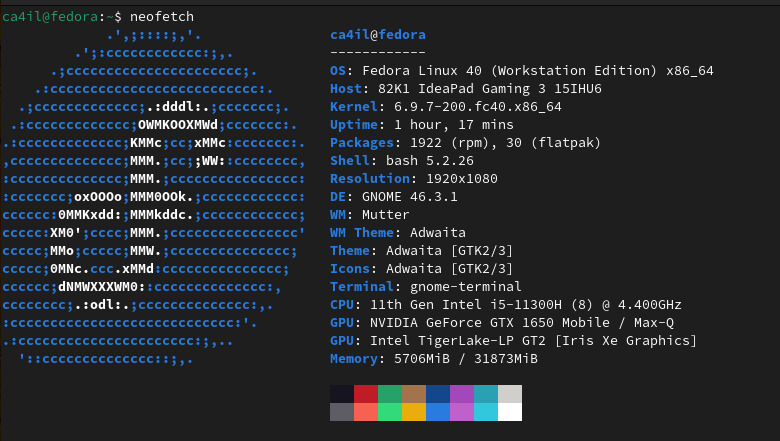The width and height of the screenshot is (780, 441).
Task: Click CPU value '11th Gen Intel i5-11300H'
Action: coord(466,305)
